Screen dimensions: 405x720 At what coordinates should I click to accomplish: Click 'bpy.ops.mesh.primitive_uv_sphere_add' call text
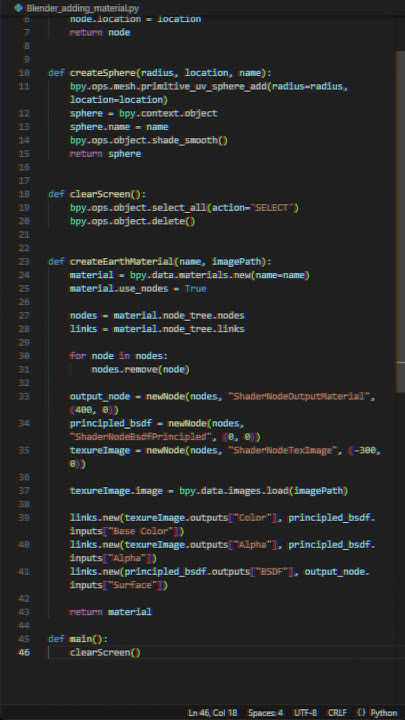[168, 86]
